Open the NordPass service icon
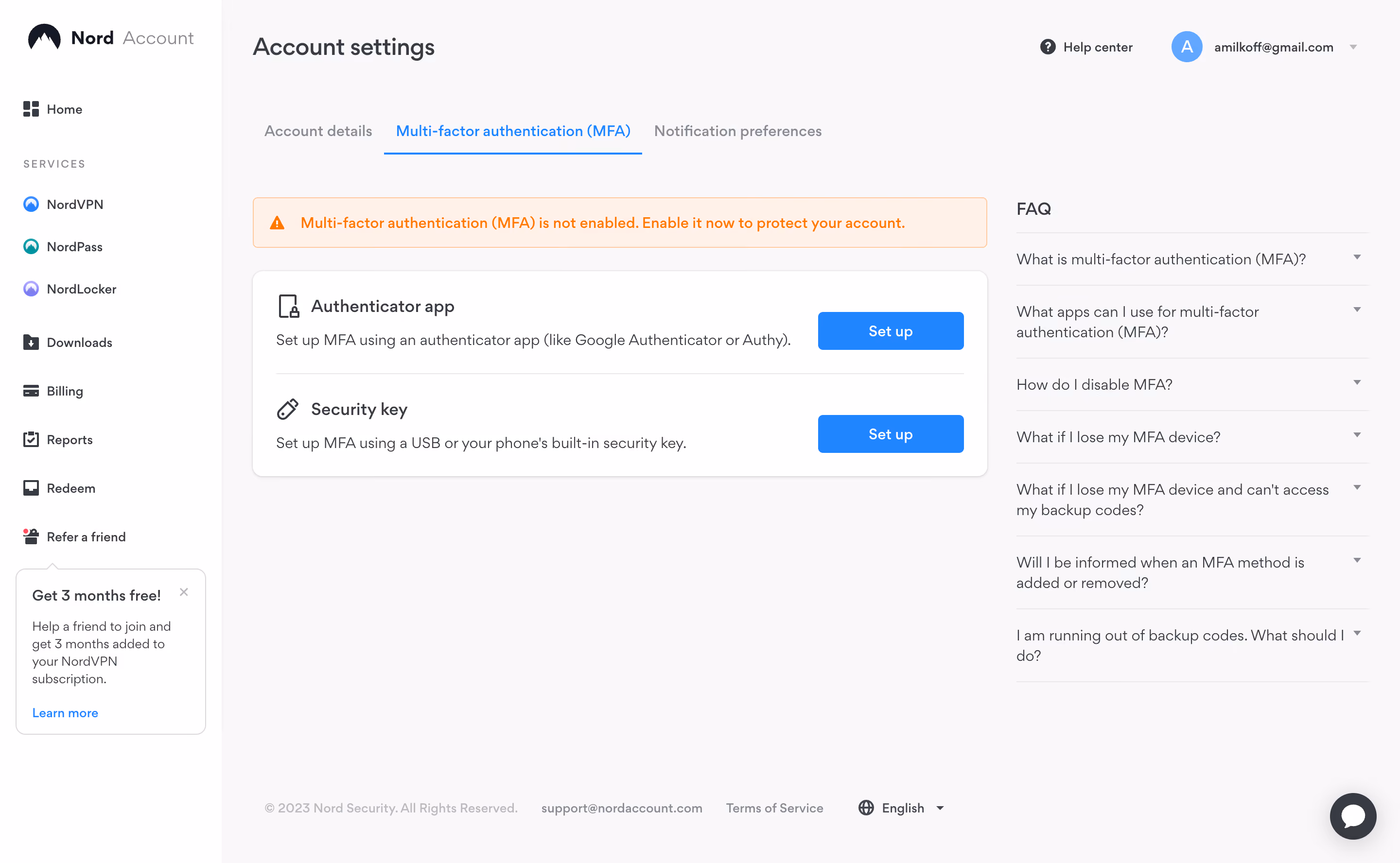 31,246
